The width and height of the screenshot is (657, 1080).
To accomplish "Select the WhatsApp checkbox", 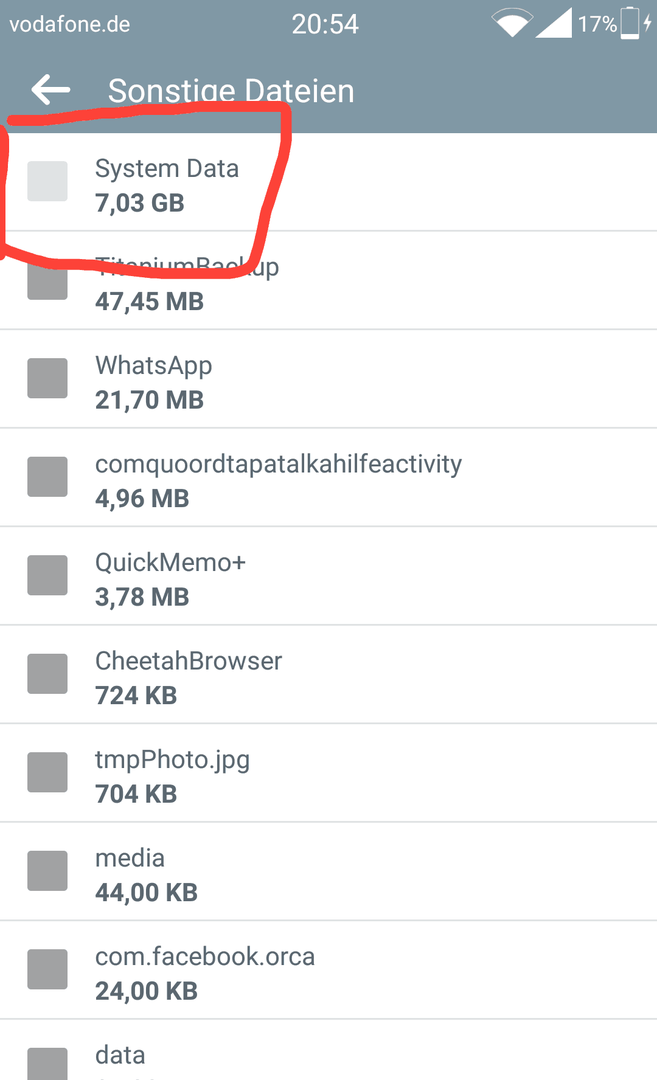I will pyautogui.click(x=48, y=378).
